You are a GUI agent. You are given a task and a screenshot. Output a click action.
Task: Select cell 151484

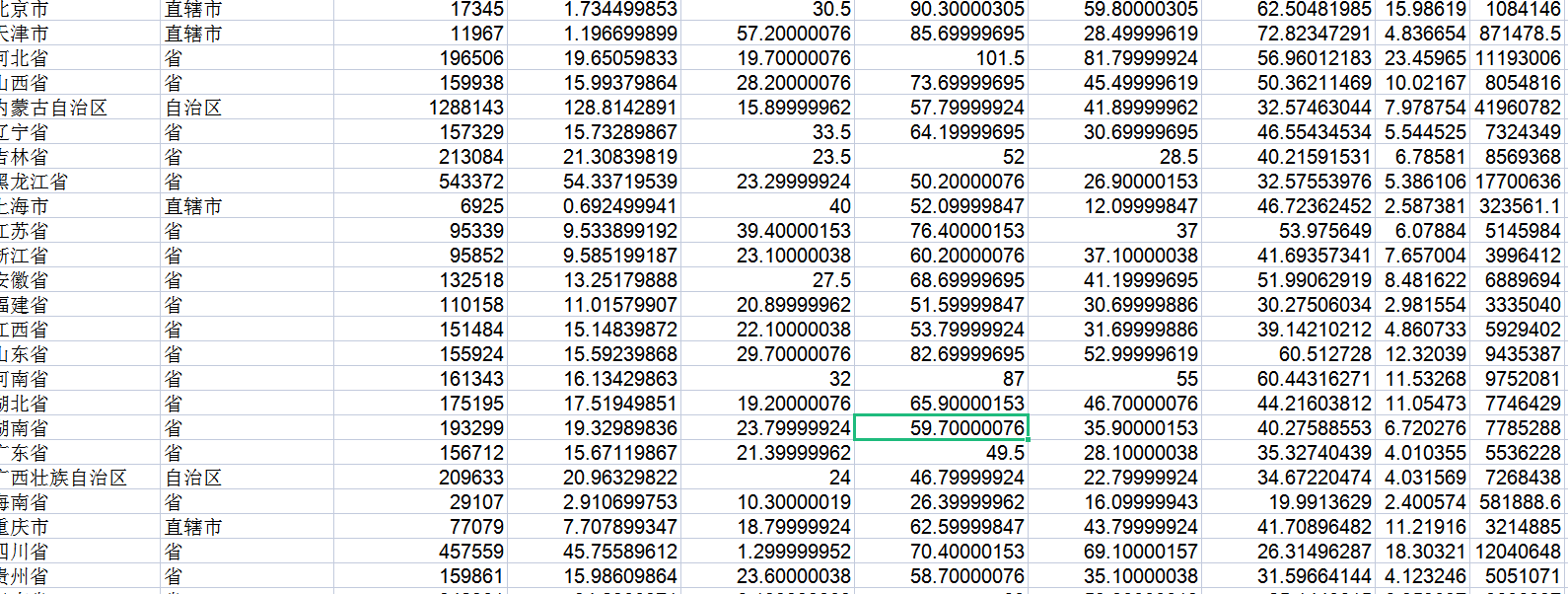(420, 330)
